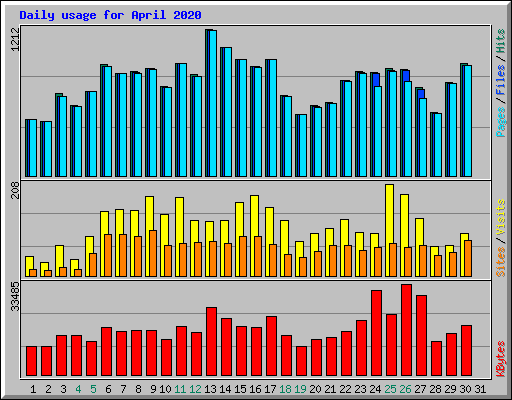This screenshot has width=512, height=400.
Task: Click day label 26 on the x-axis
Action: pyautogui.click(x=405, y=389)
